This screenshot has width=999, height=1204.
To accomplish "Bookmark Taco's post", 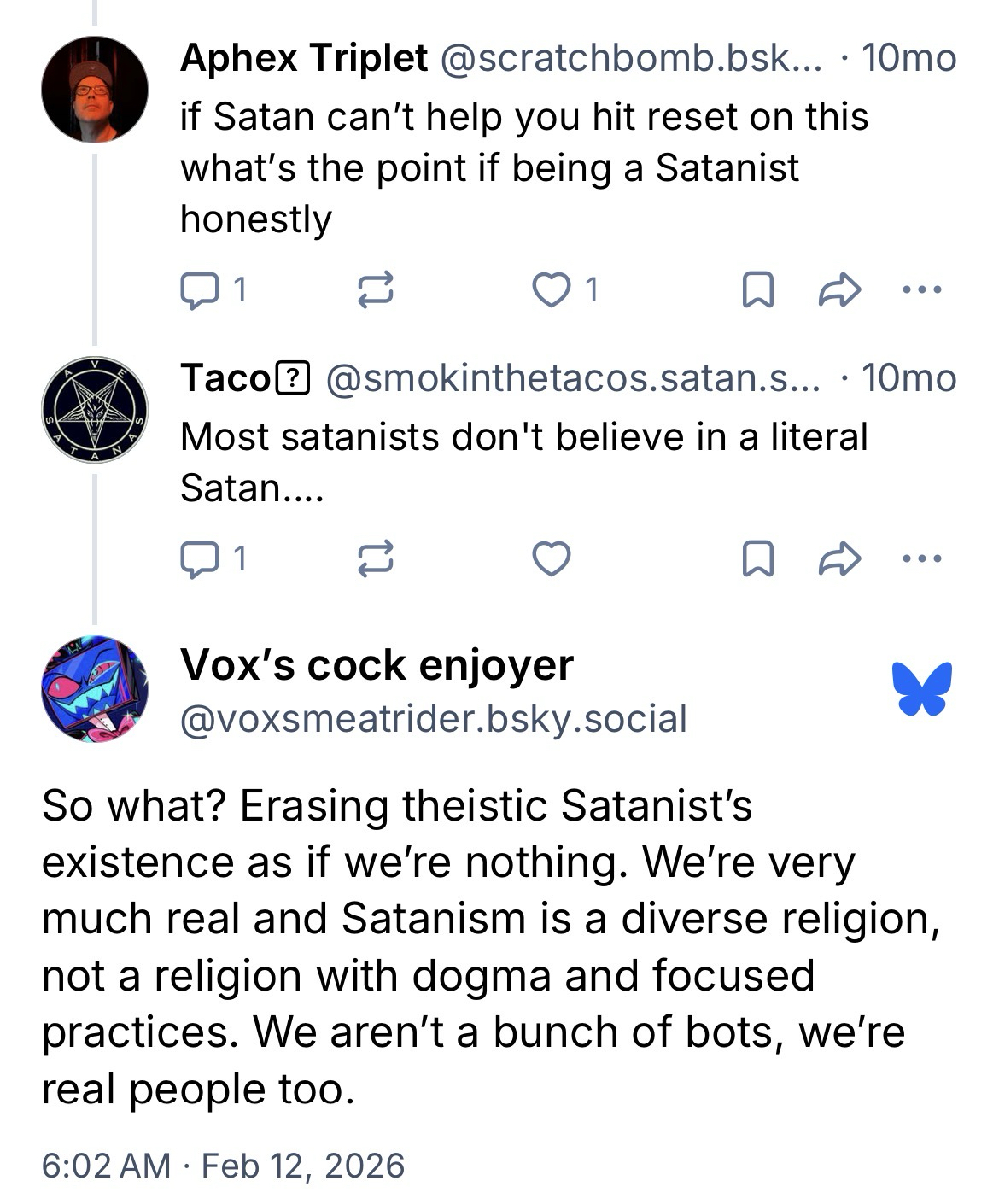I will [x=757, y=559].
